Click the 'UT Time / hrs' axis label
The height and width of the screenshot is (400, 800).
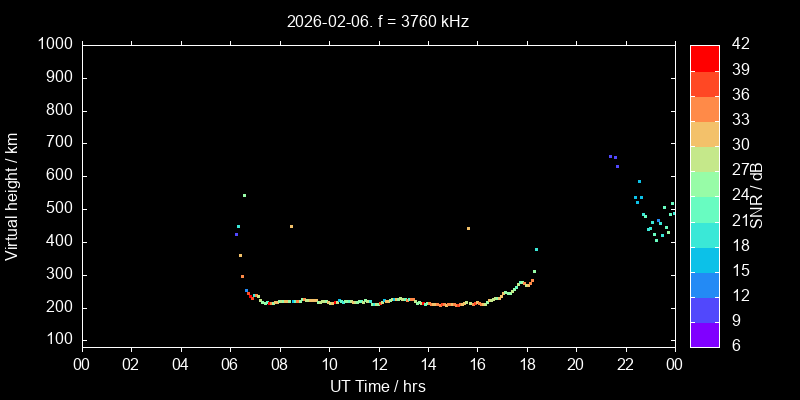click(x=377, y=386)
